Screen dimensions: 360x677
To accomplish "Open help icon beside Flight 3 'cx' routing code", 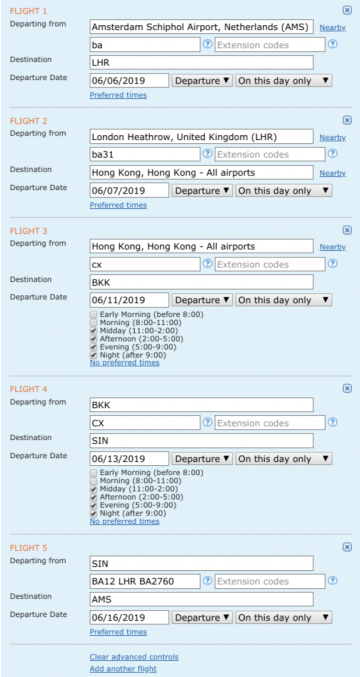I will tap(208, 263).
